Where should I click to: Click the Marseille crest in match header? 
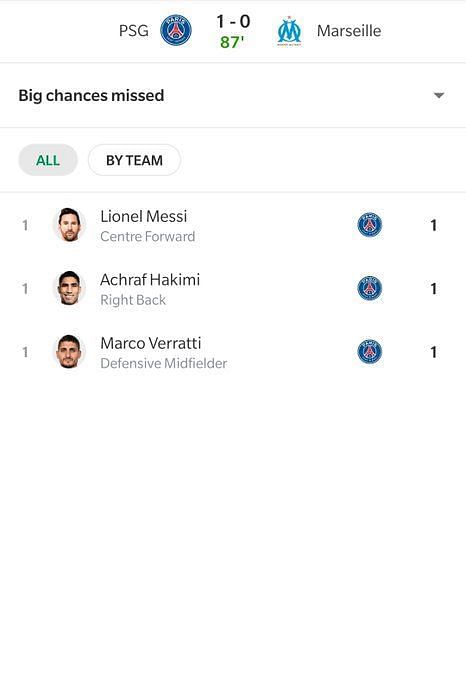click(x=289, y=31)
